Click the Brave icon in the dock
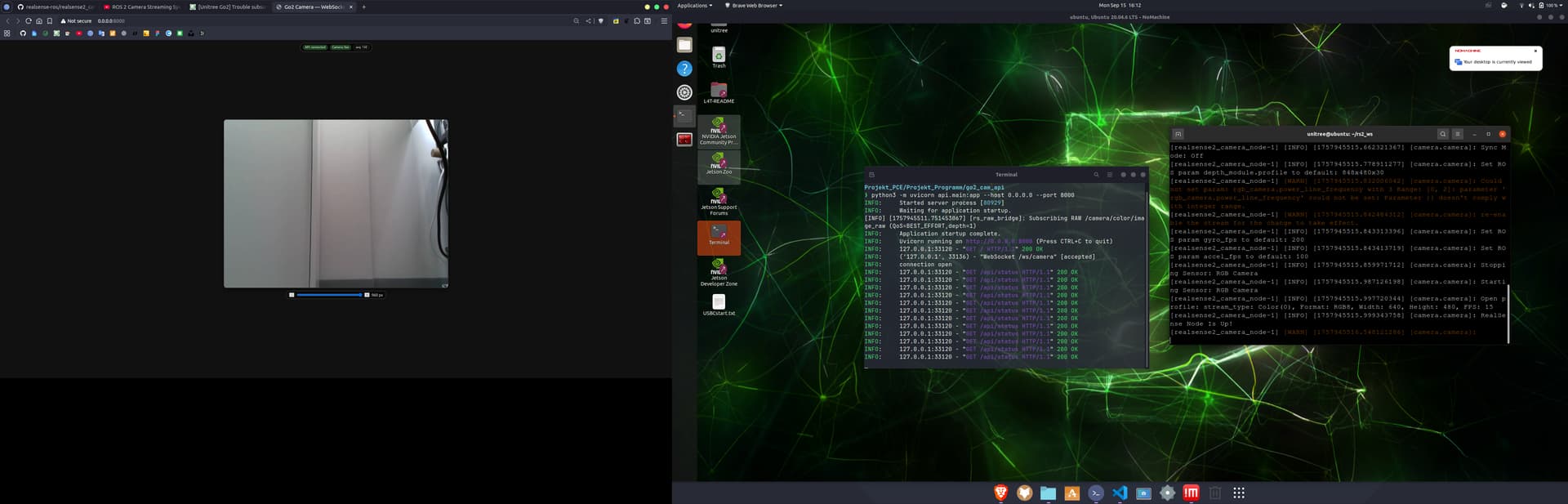Screen dimensions: 1568x504 [1000, 493]
